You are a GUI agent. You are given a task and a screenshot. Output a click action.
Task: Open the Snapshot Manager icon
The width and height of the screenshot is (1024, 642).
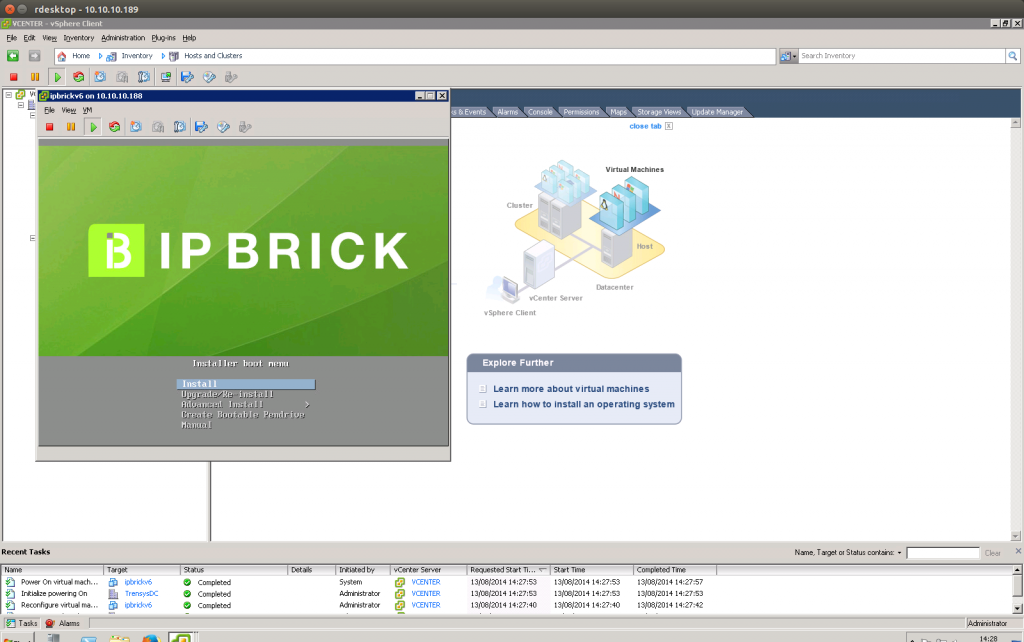coord(178,126)
